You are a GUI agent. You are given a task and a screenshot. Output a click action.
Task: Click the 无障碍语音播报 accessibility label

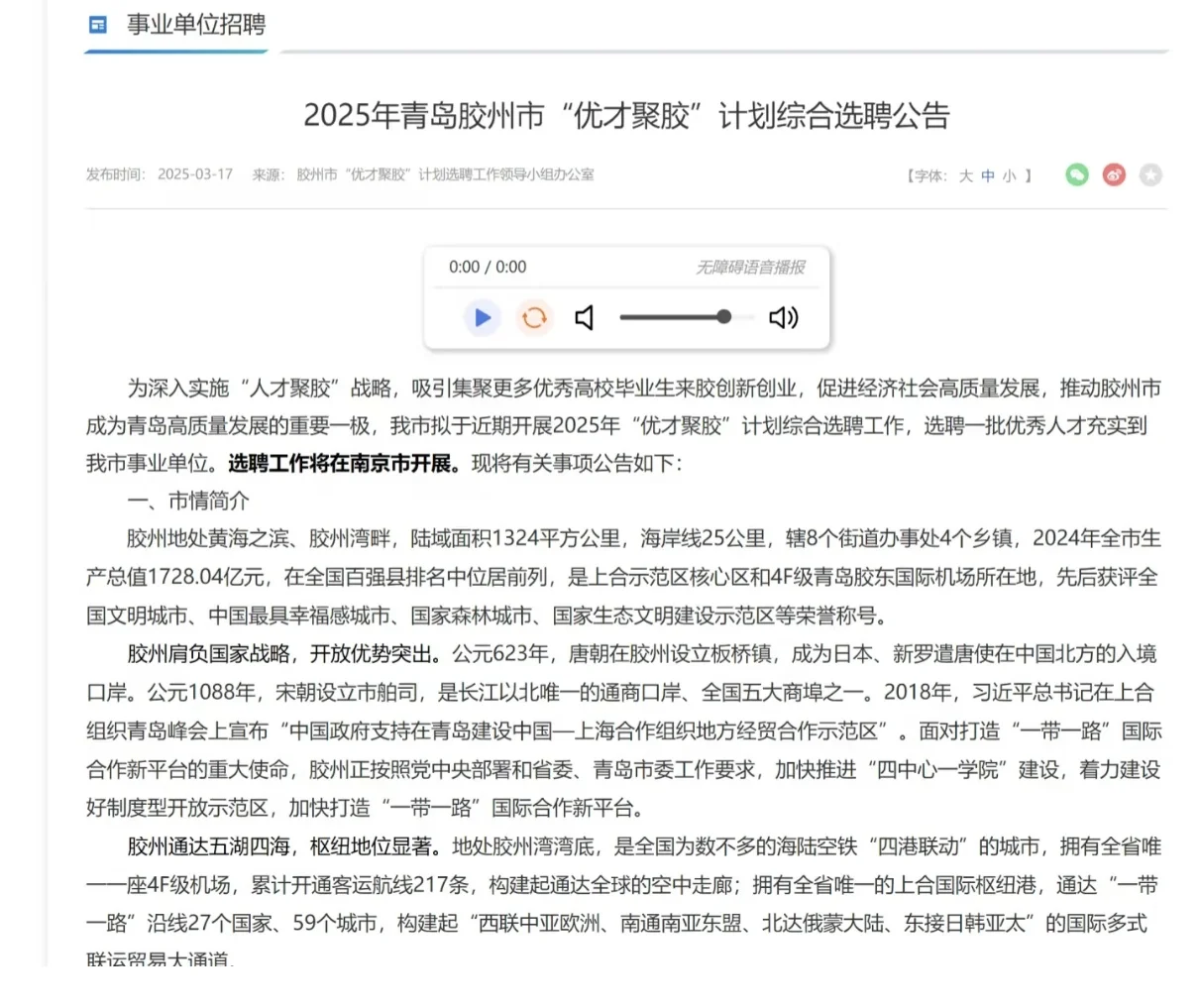(x=750, y=267)
